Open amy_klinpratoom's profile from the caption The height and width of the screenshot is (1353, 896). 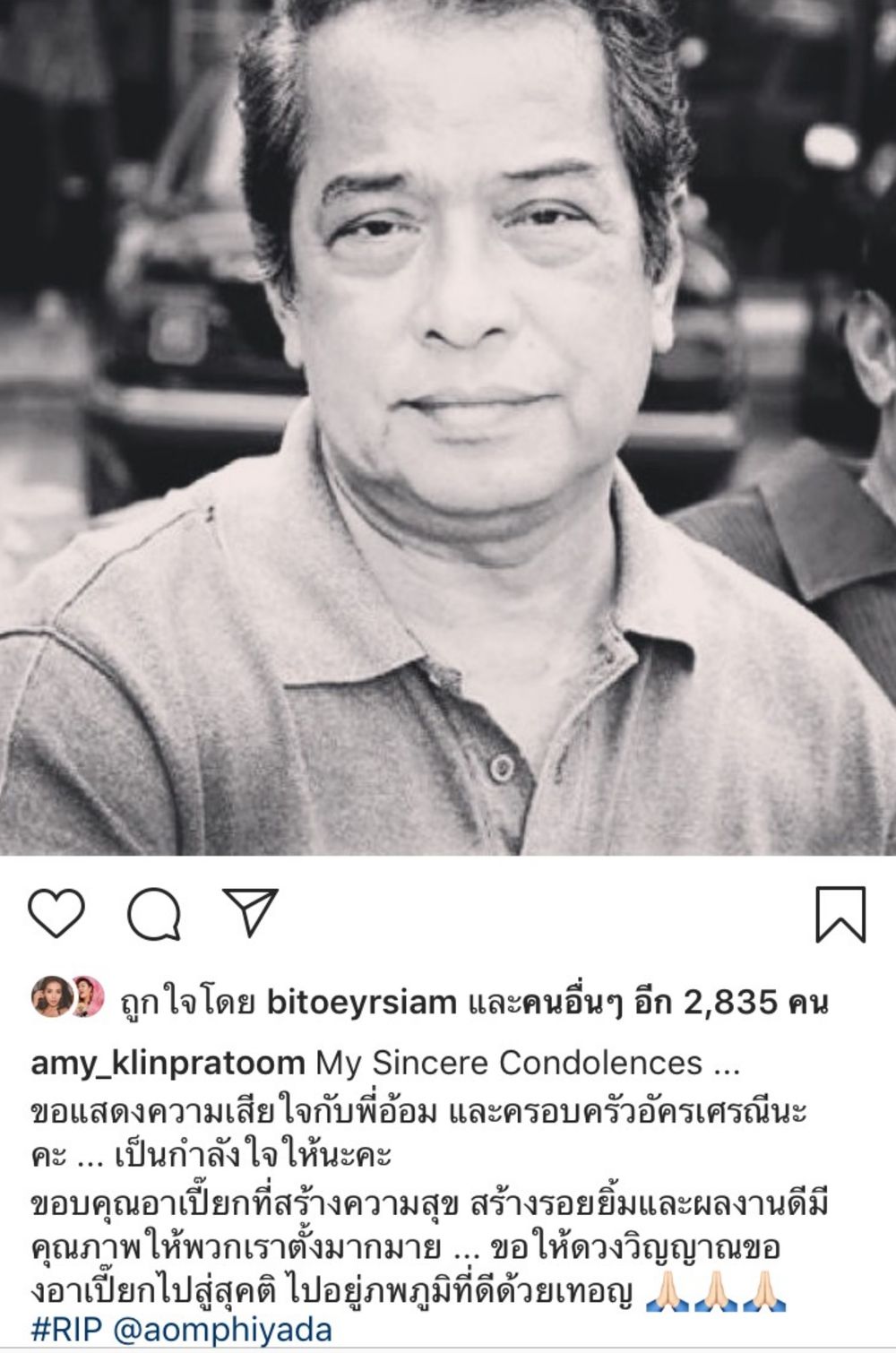168,1064
